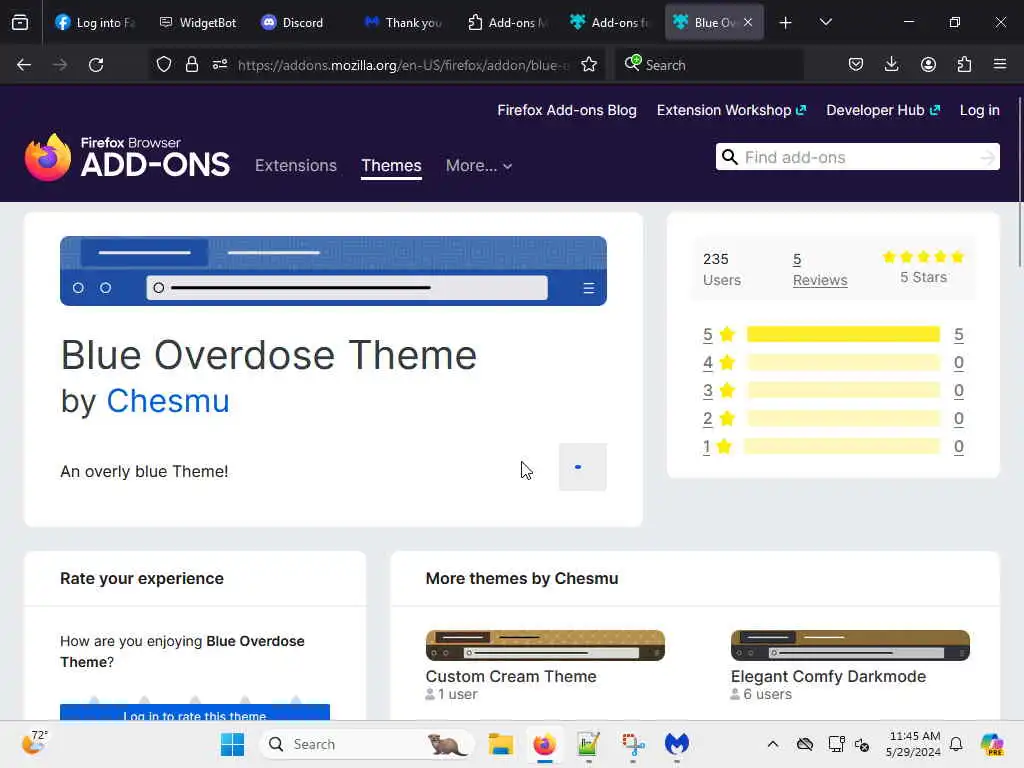
Task: Open the Windows Start menu
Action: (x=232, y=744)
